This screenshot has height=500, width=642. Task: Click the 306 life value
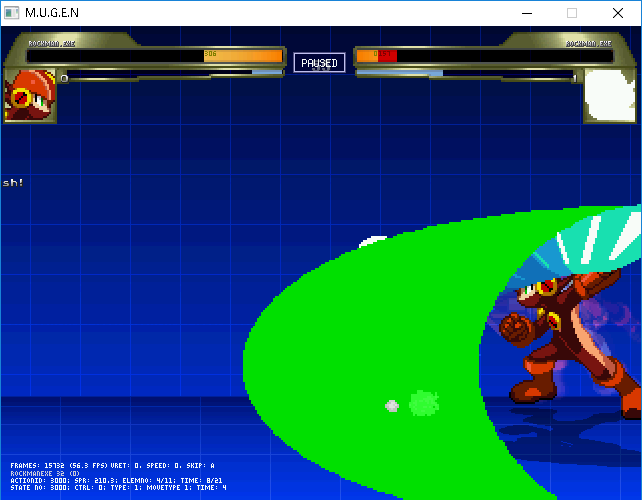(210, 54)
